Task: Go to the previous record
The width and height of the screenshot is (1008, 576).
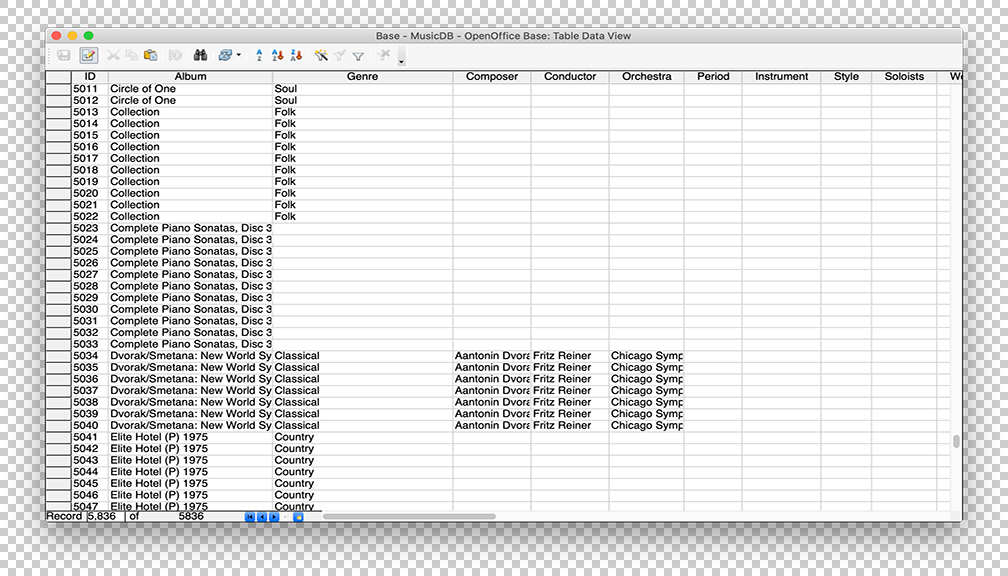Action: point(262,517)
